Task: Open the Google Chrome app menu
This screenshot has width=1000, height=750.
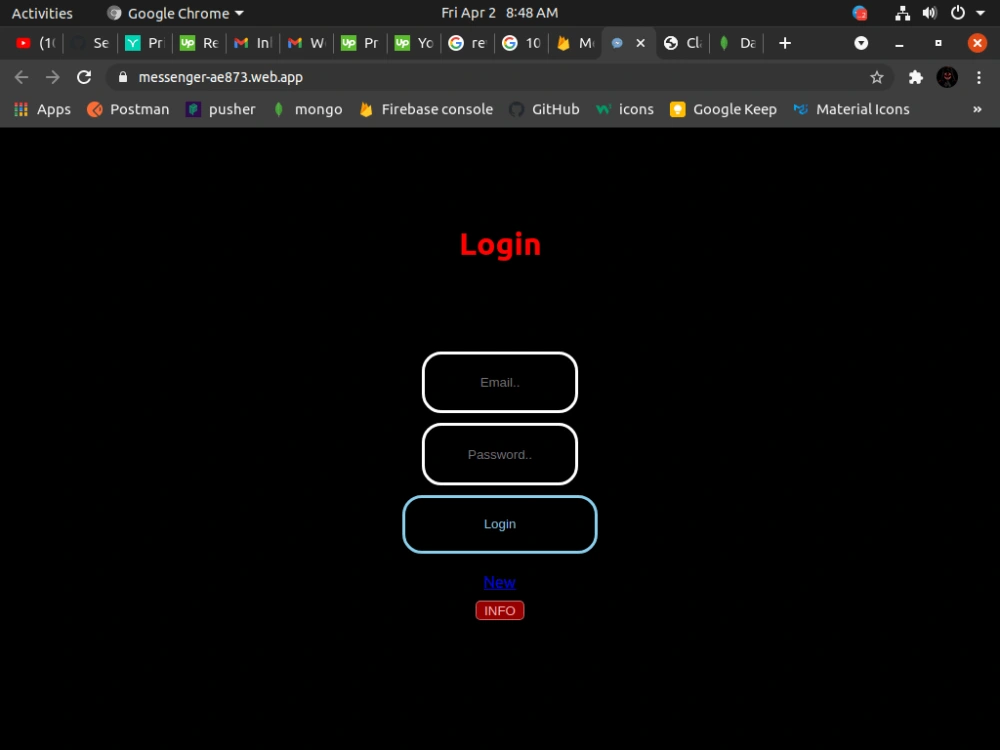Action: tap(175, 13)
